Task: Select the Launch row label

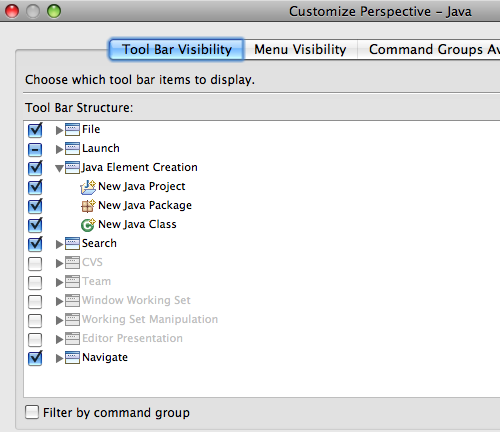Action: (101, 148)
